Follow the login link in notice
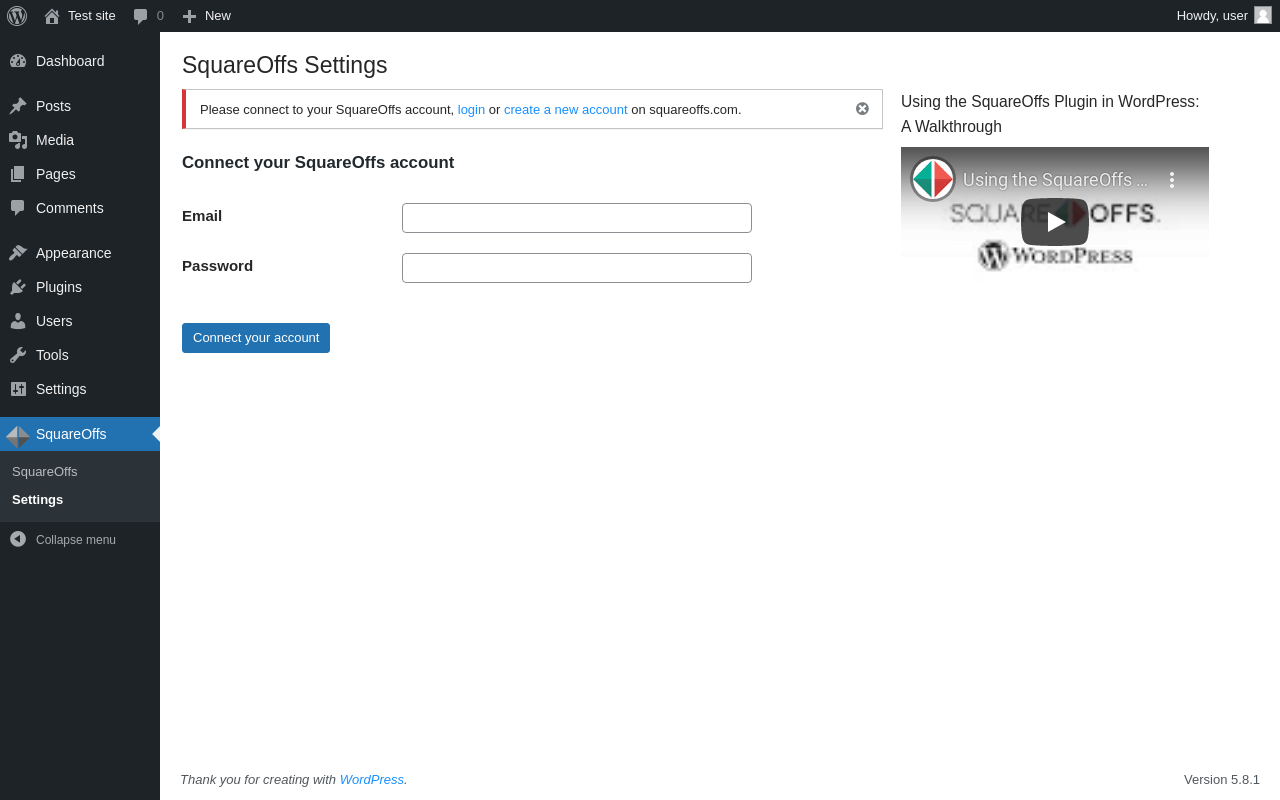 point(471,110)
